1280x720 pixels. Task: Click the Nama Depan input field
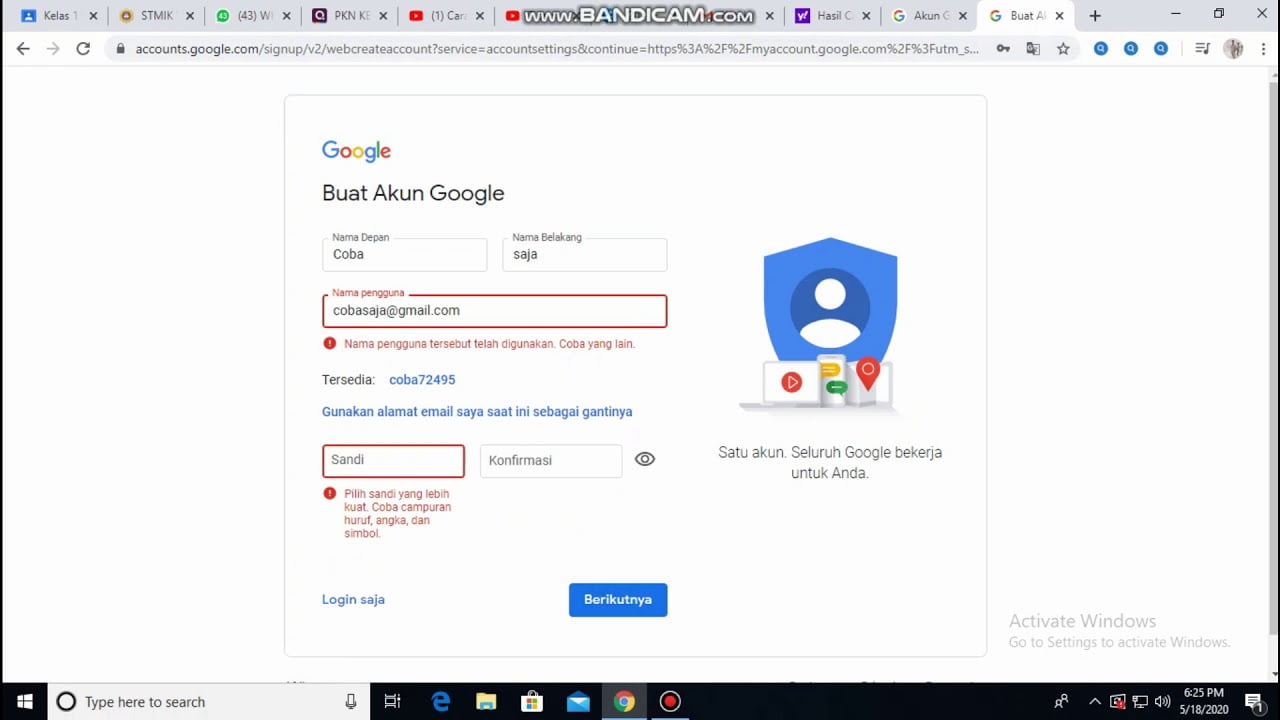point(404,254)
